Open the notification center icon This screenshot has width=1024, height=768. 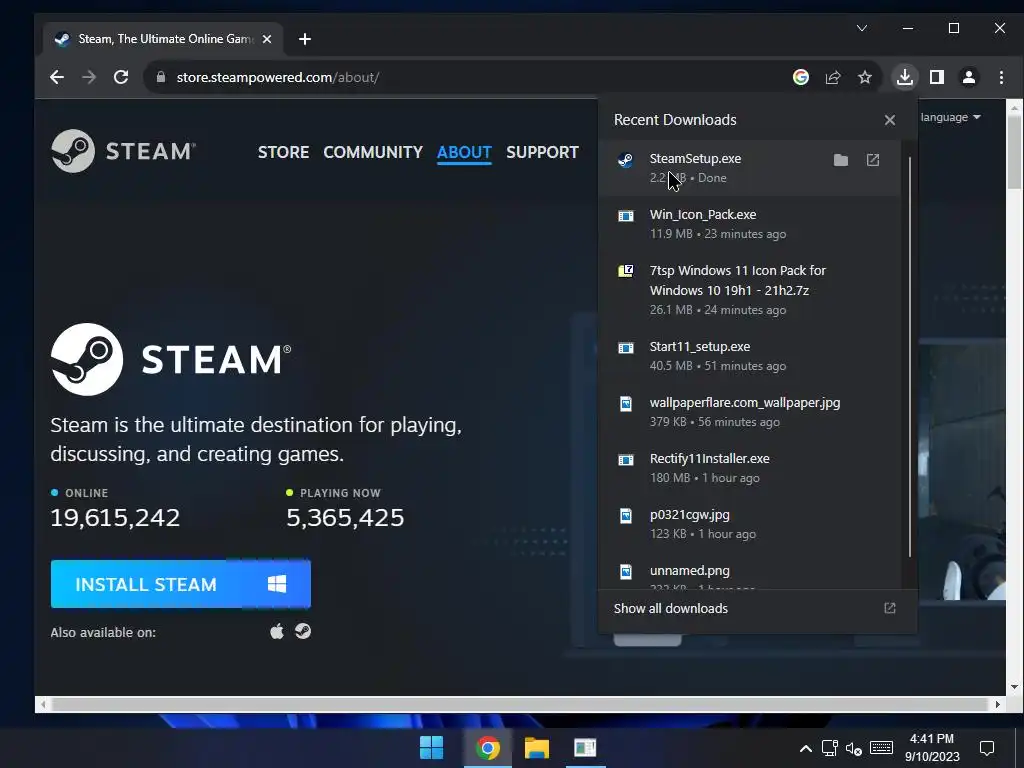coord(987,748)
